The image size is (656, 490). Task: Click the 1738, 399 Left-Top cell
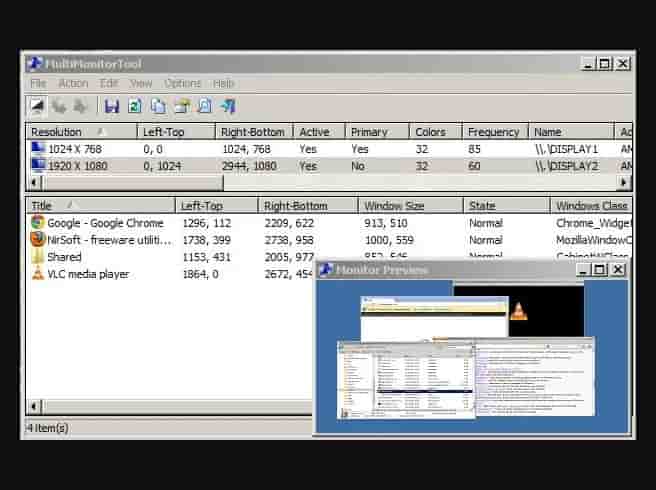207,240
